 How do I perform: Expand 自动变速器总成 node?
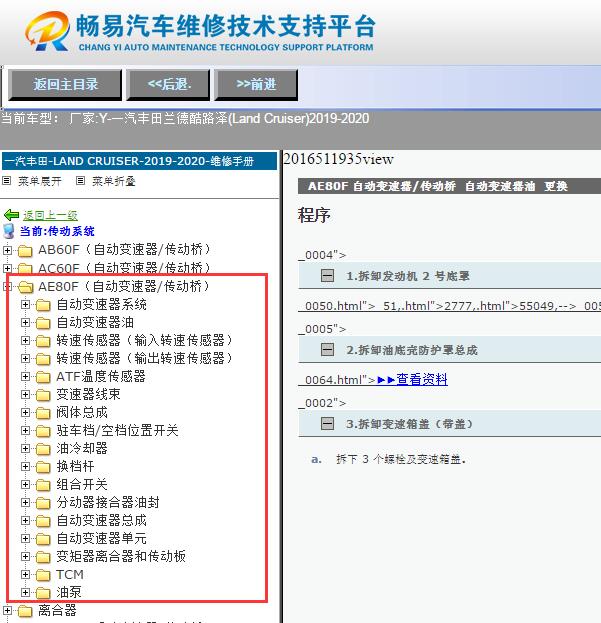pyautogui.click(x=25, y=520)
